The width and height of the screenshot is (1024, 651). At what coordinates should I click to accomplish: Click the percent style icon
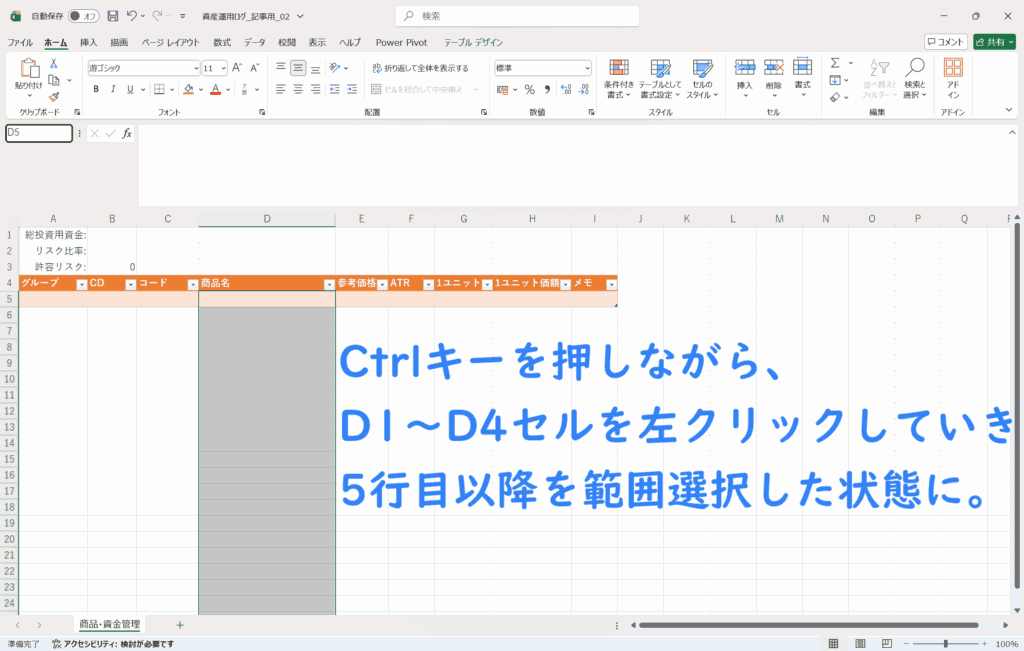coord(529,89)
